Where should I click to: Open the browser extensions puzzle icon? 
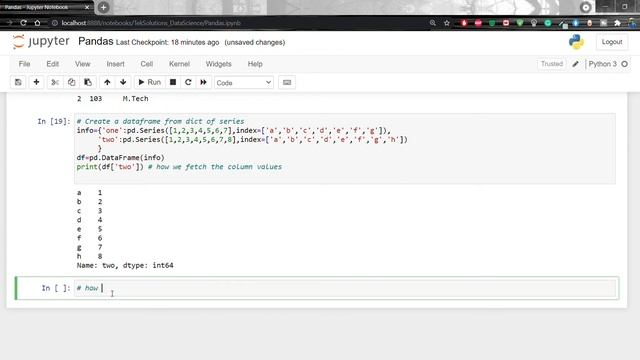(618, 23)
